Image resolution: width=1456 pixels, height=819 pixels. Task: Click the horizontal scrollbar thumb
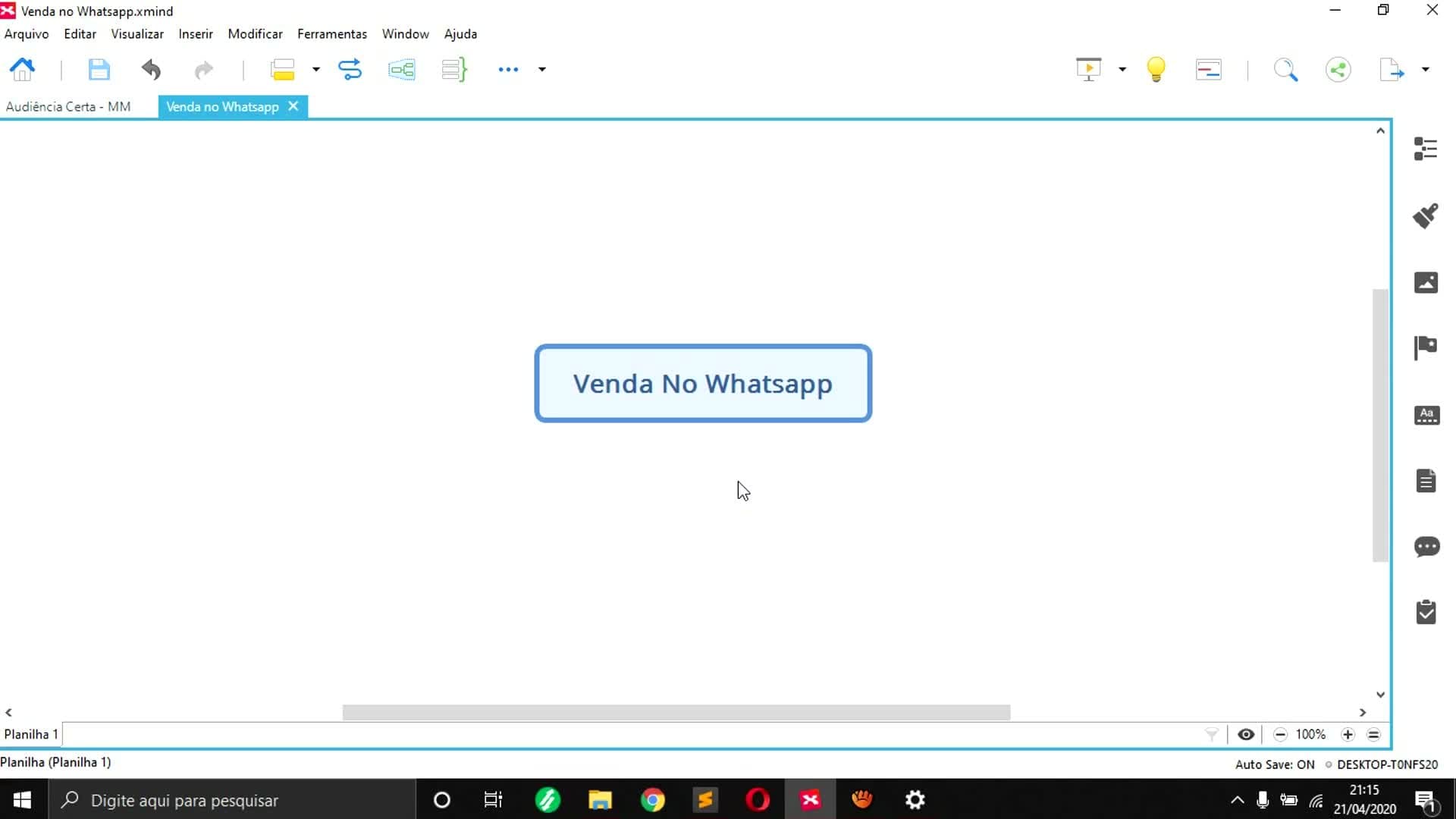(x=676, y=712)
